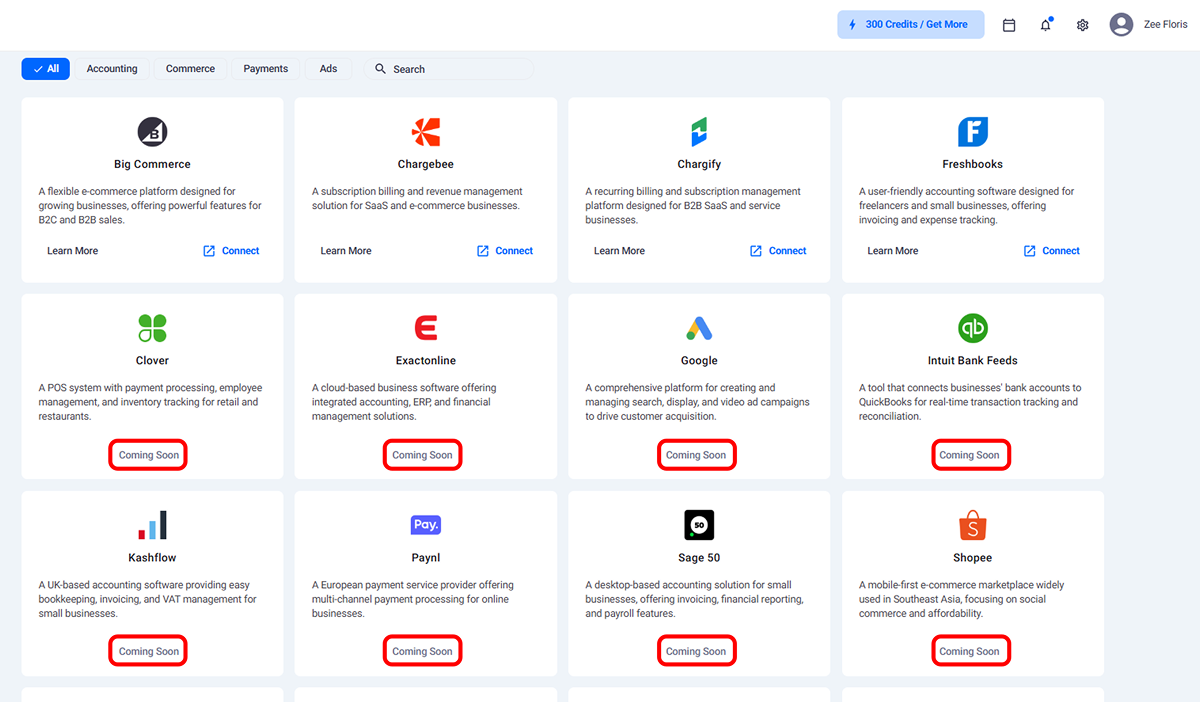Click the external-link icon on Big Commerce Connect
1200x702 pixels.
point(209,251)
